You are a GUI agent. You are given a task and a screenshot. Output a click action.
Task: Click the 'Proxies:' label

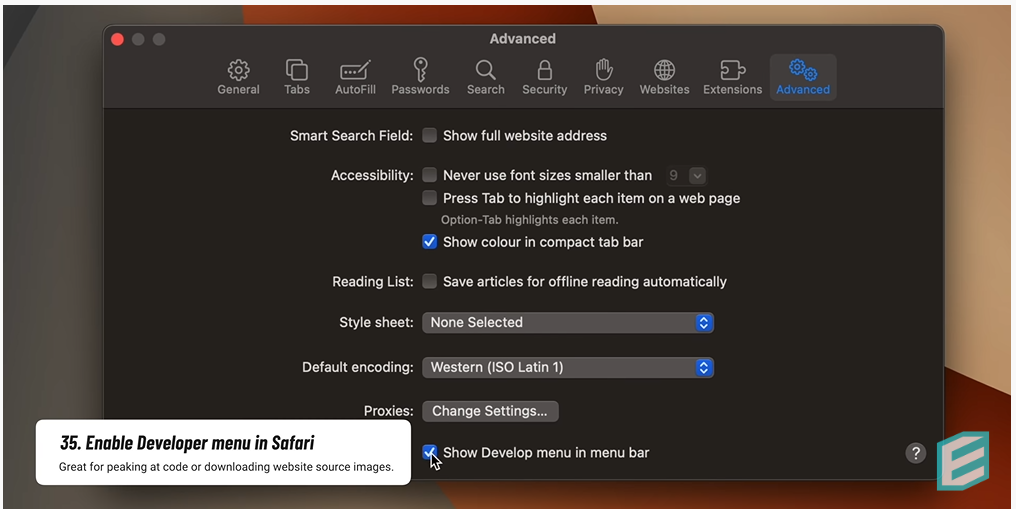click(x=388, y=411)
